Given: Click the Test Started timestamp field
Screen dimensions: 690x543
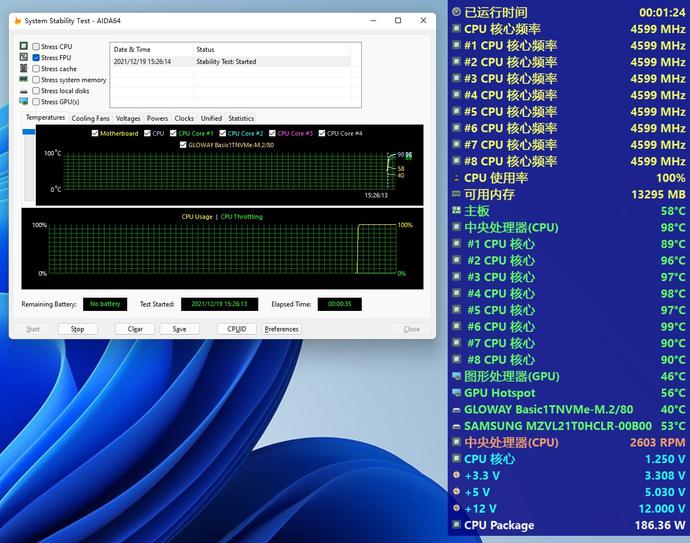Looking at the screenshot, I should pyautogui.click(x=220, y=304).
